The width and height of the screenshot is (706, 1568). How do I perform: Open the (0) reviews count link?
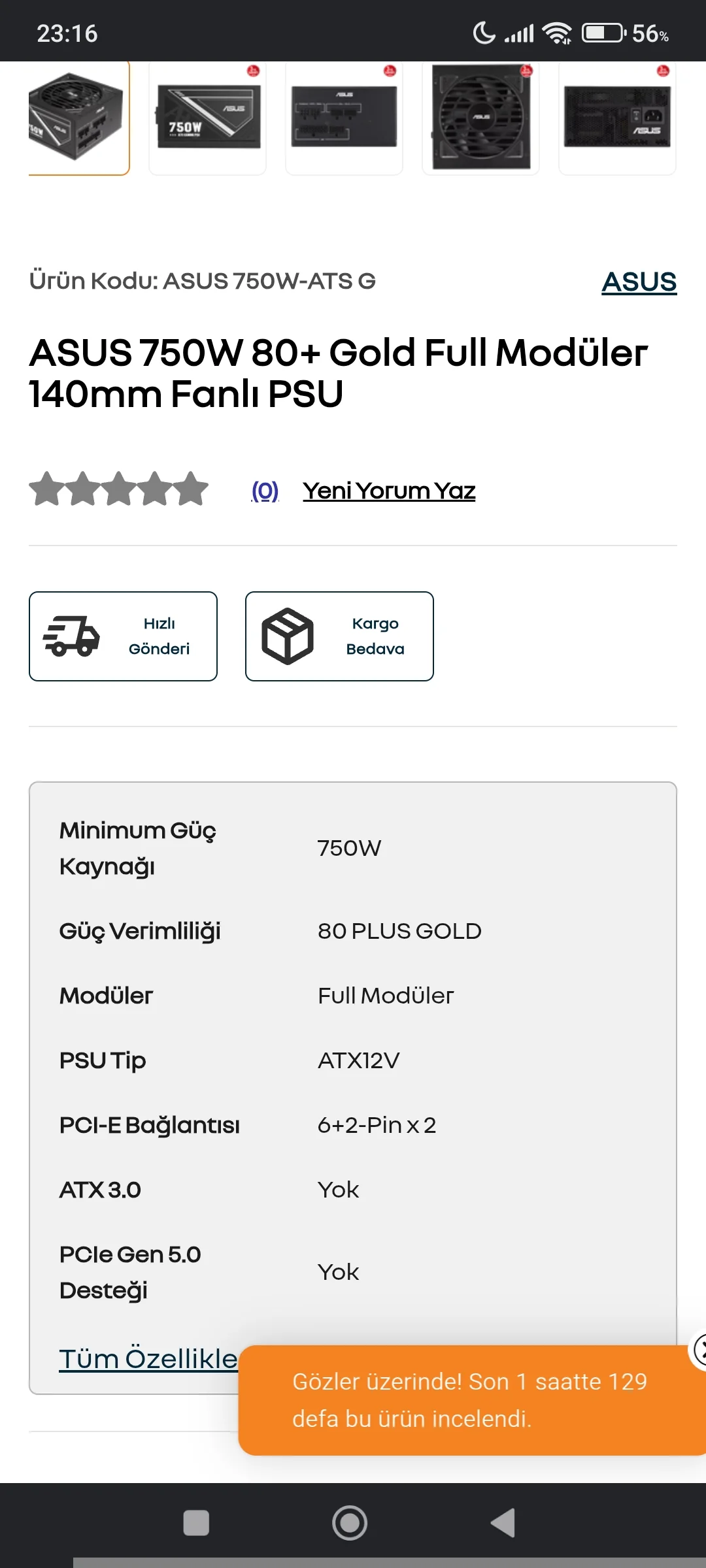(265, 491)
